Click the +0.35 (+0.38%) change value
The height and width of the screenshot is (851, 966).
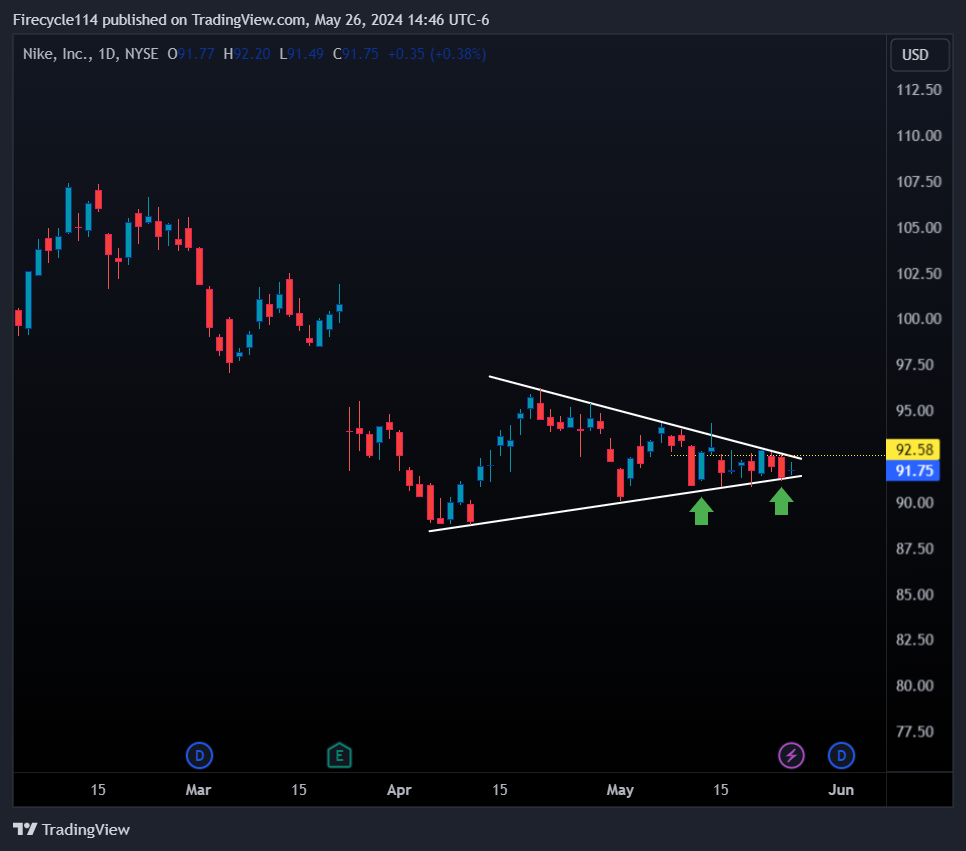pos(437,54)
